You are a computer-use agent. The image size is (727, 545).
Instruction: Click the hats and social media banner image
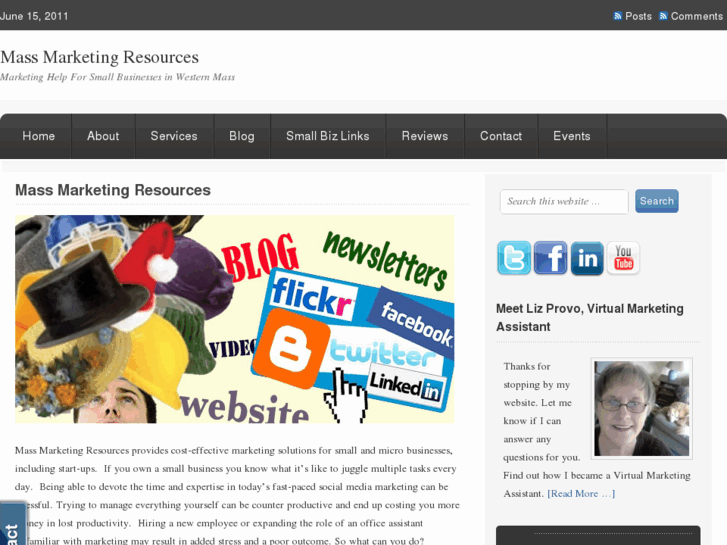pyautogui.click(x=235, y=319)
